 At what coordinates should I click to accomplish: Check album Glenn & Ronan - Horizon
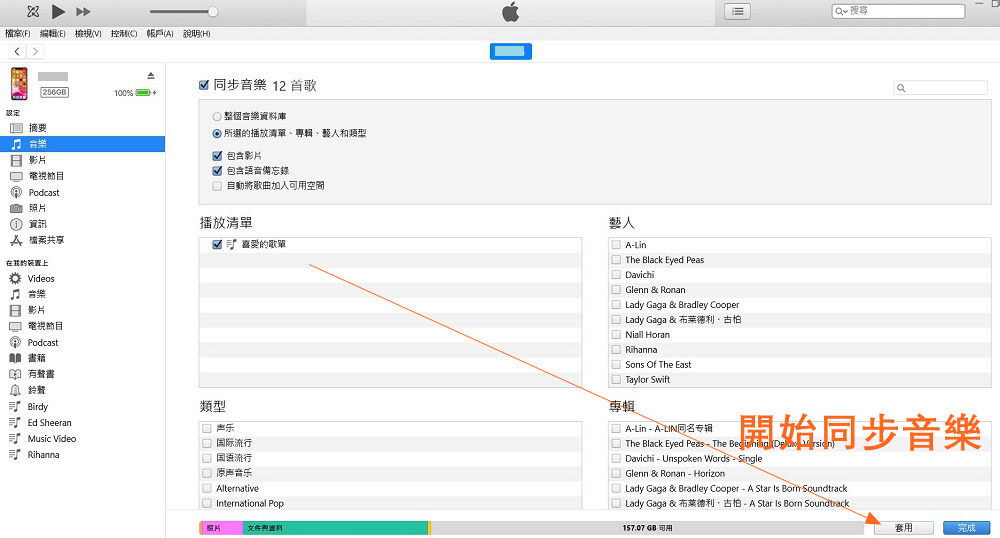616,474
